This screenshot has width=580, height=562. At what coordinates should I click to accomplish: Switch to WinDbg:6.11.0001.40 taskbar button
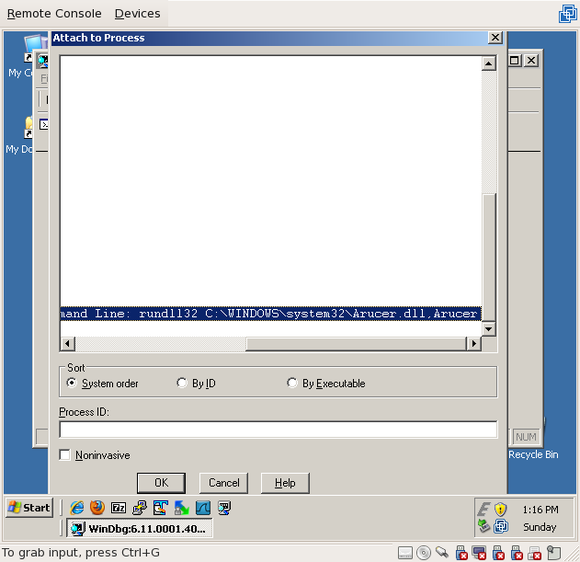139,528
